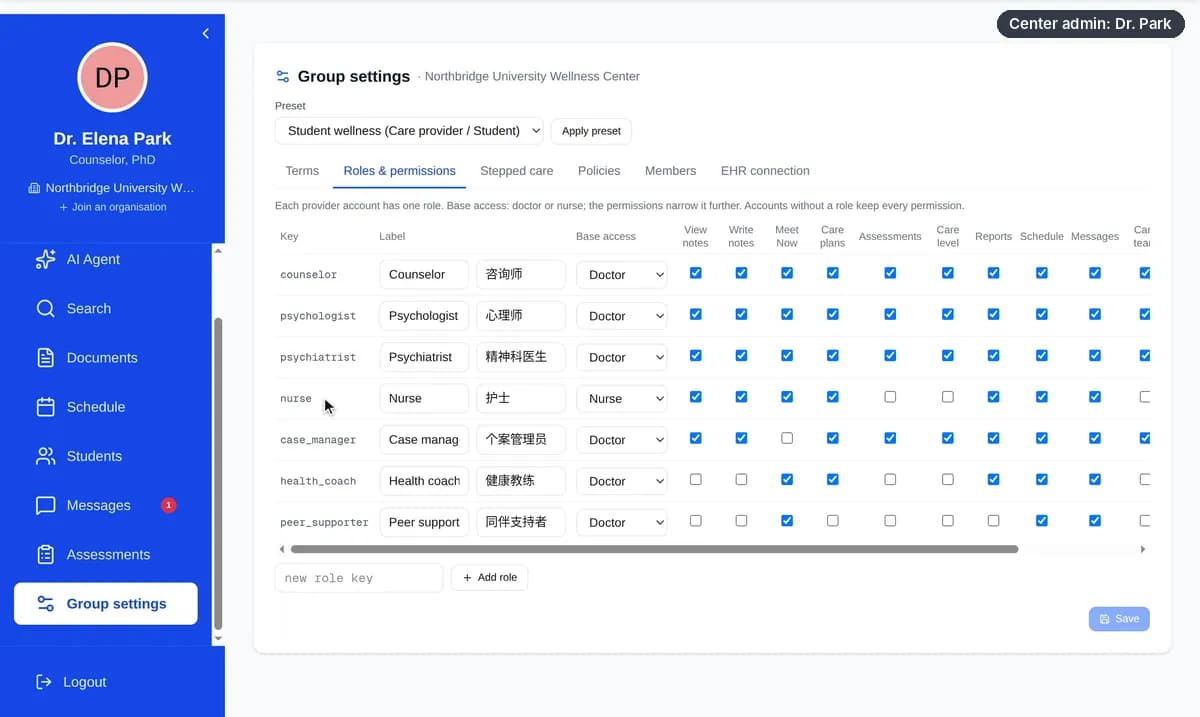Viewport: 1200px width, 717px height.
Task: Enable View notes for health_coach
Action: pos(696,479)
